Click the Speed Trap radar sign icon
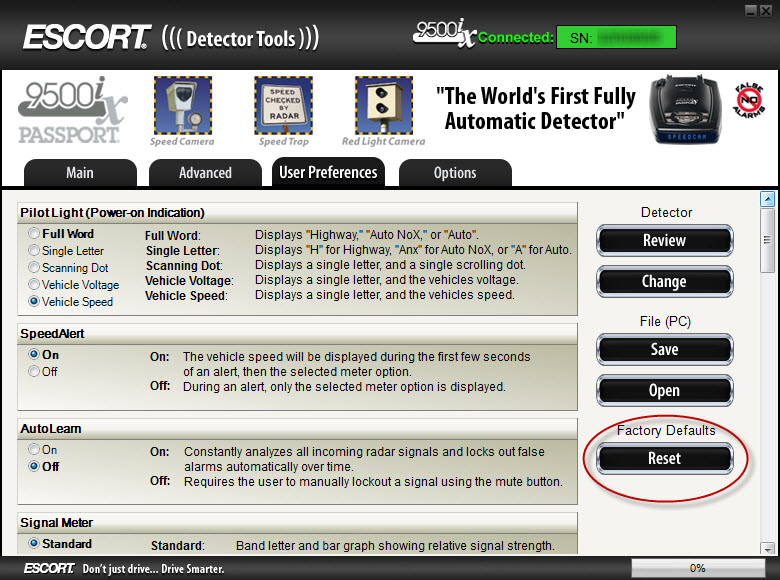The image size is (780, 580). tap(283, 105)
